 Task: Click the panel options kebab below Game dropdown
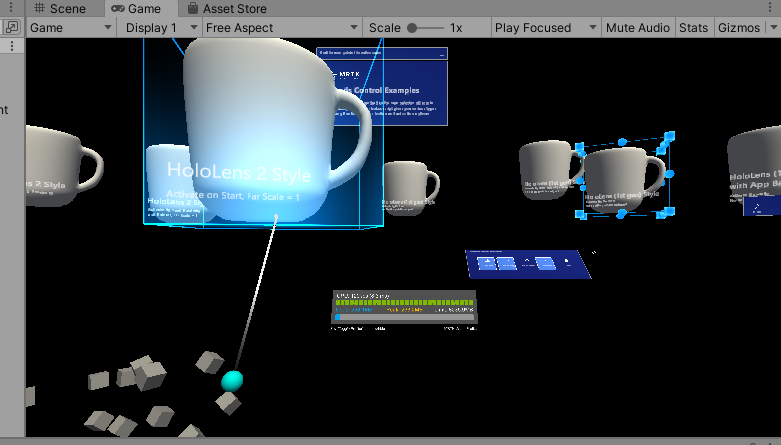(x=12, y=46)
